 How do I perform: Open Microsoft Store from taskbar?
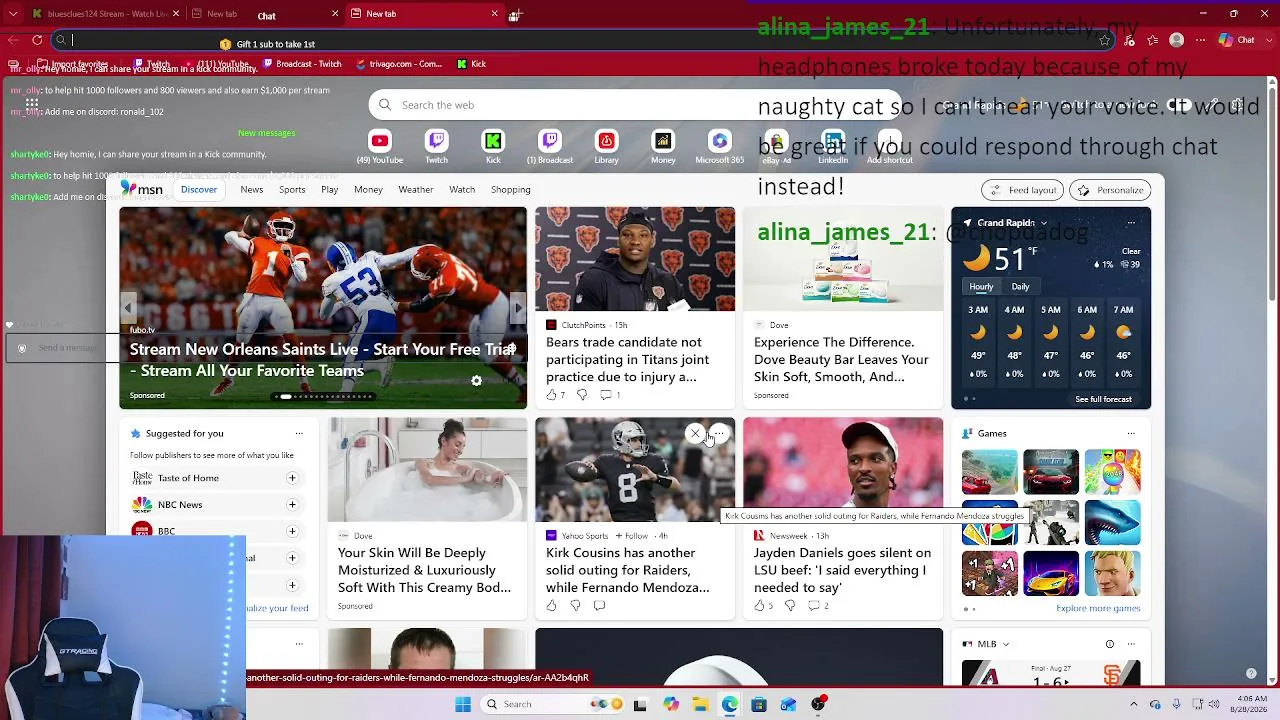point(759,704)
